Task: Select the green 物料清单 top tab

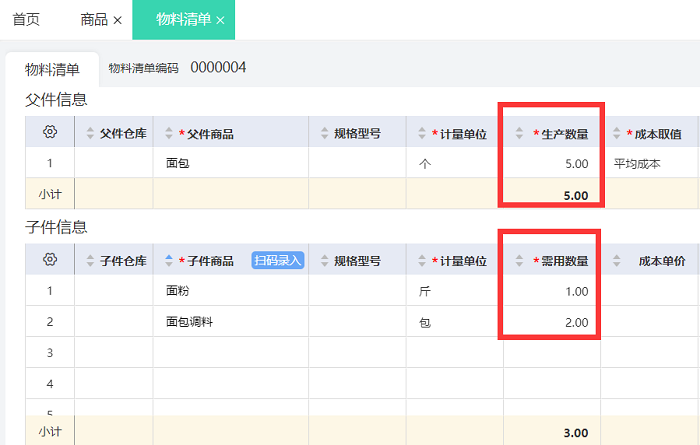Action: pos(183,19)
